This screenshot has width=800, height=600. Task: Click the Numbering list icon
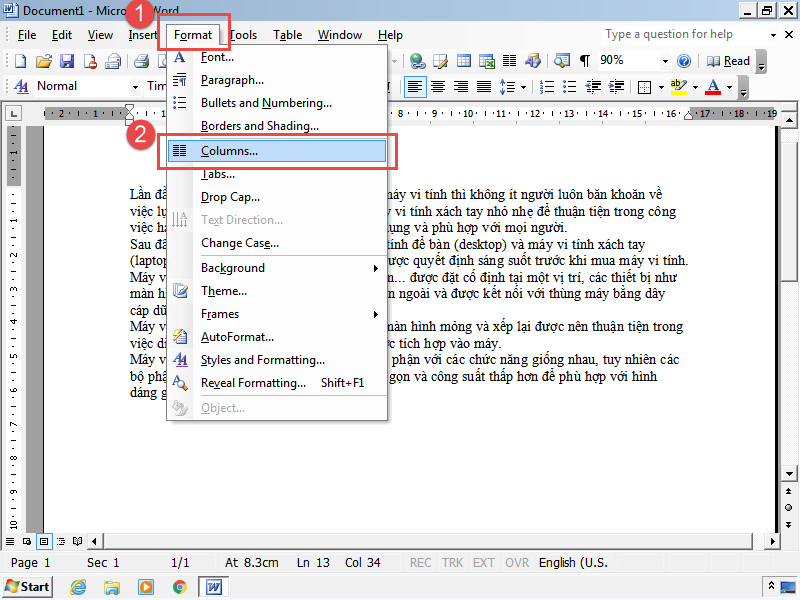coord(547,87)
